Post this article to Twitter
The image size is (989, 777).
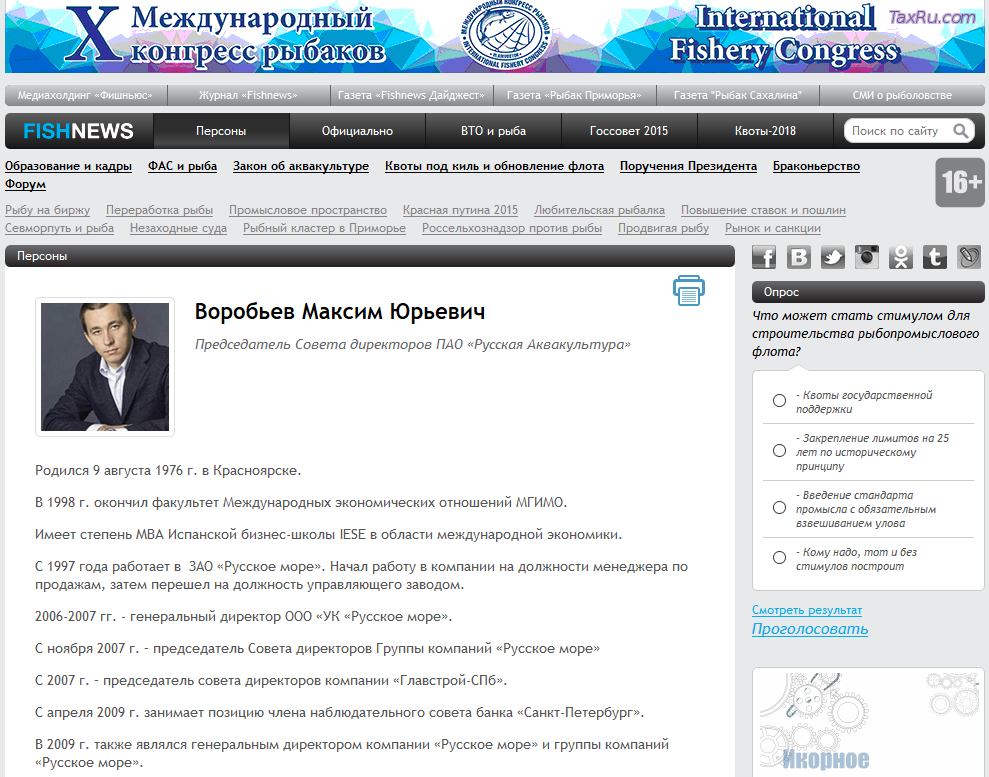pos(832,257)
